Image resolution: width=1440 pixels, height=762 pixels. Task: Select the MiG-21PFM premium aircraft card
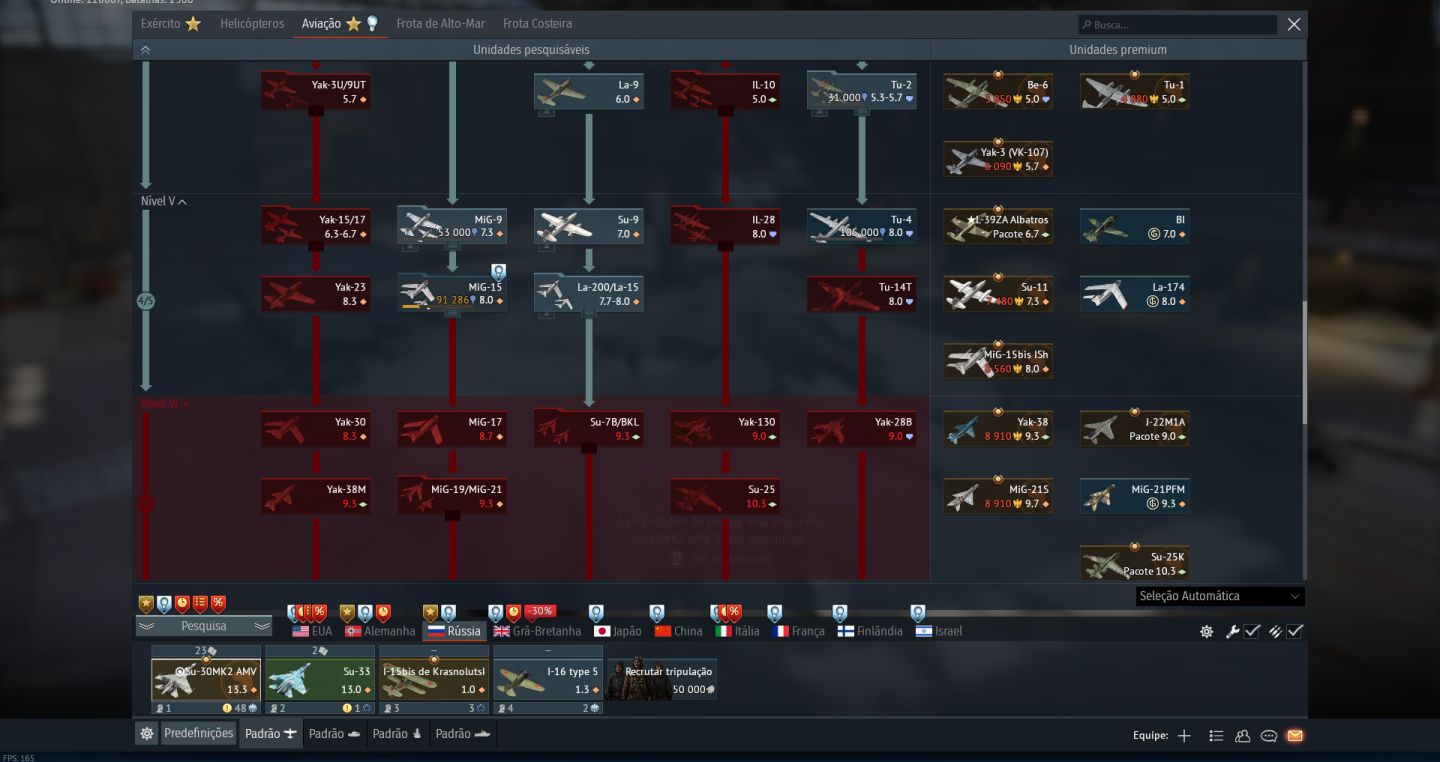coord(1135,496)
